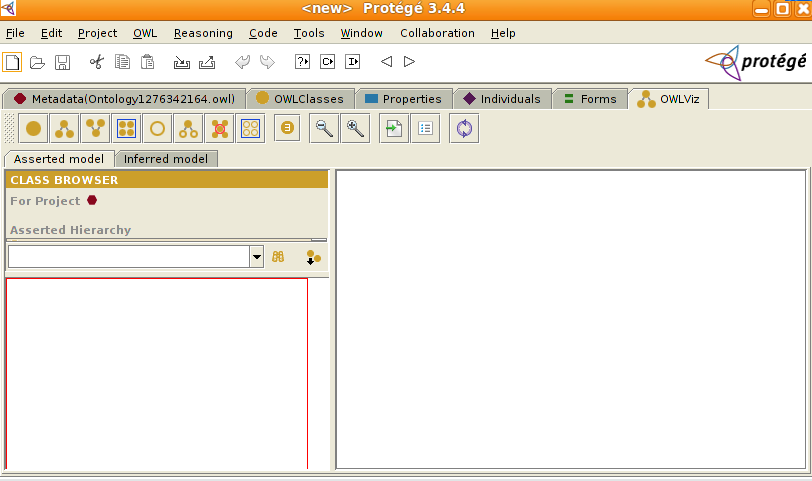Click the empty class hierarchy tree panel
Screen dimensions: 812x481
point(157,373)
